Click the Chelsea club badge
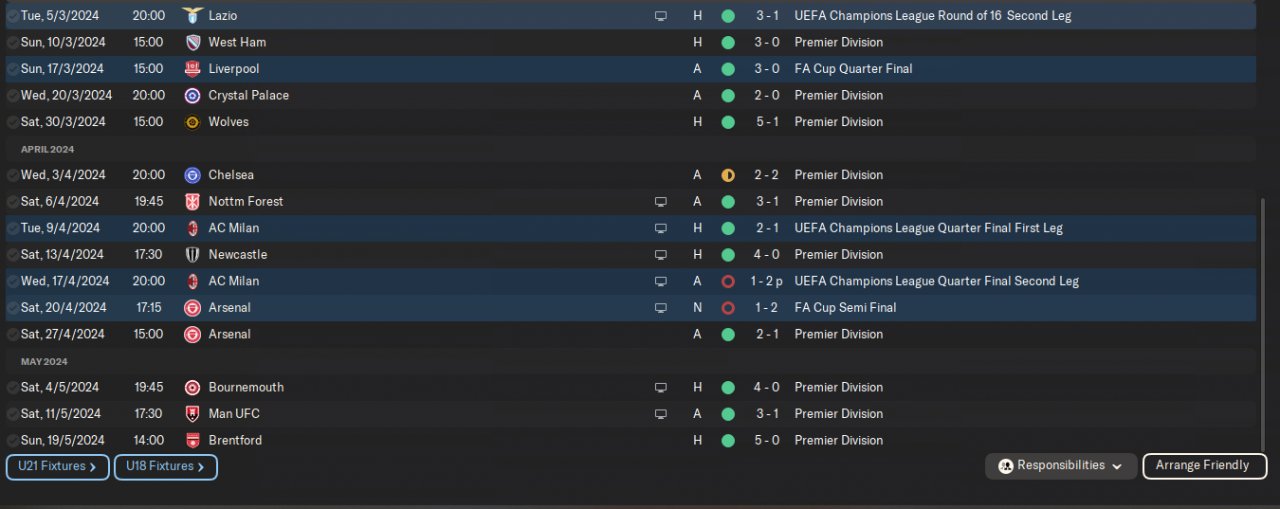The width and height of the screenshot is (1280, 509). (192, 175)
